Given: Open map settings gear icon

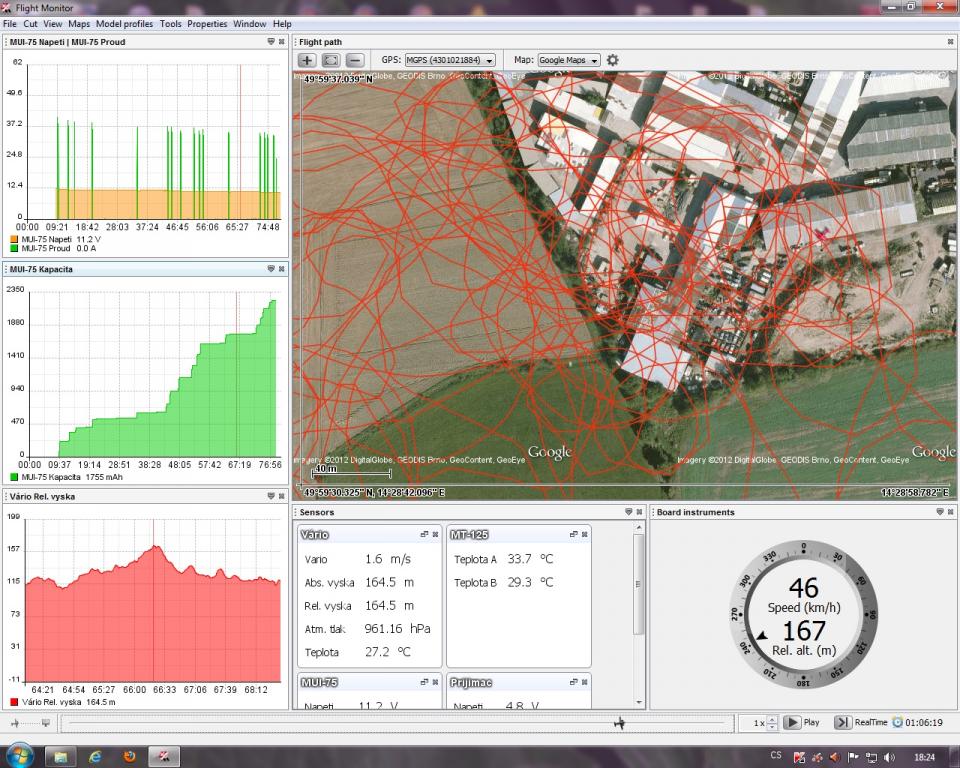Looking at the screenshot, I should [613, 60].
